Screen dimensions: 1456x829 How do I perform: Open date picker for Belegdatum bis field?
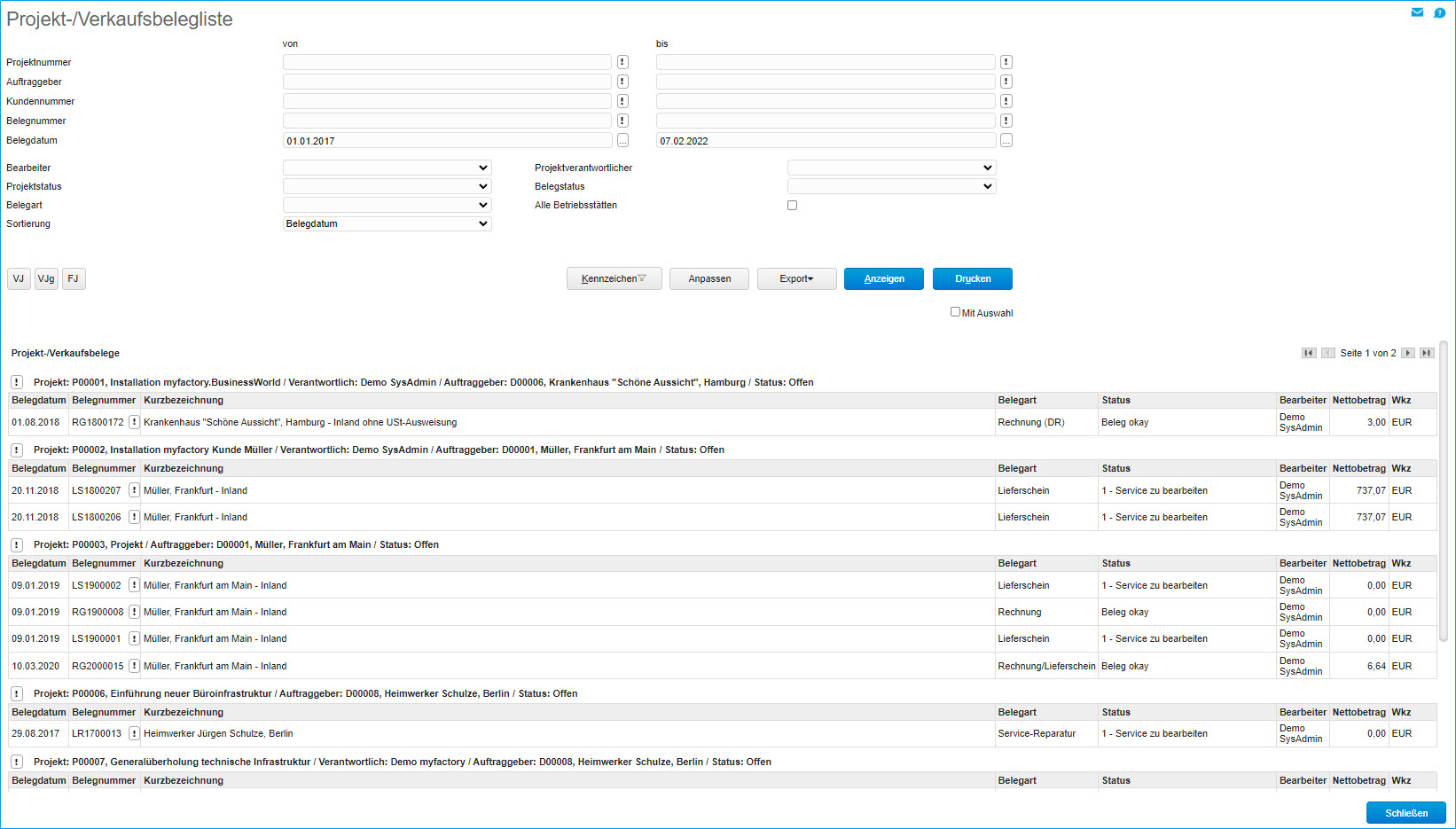pyautogui.click(x=1006, y=141)
